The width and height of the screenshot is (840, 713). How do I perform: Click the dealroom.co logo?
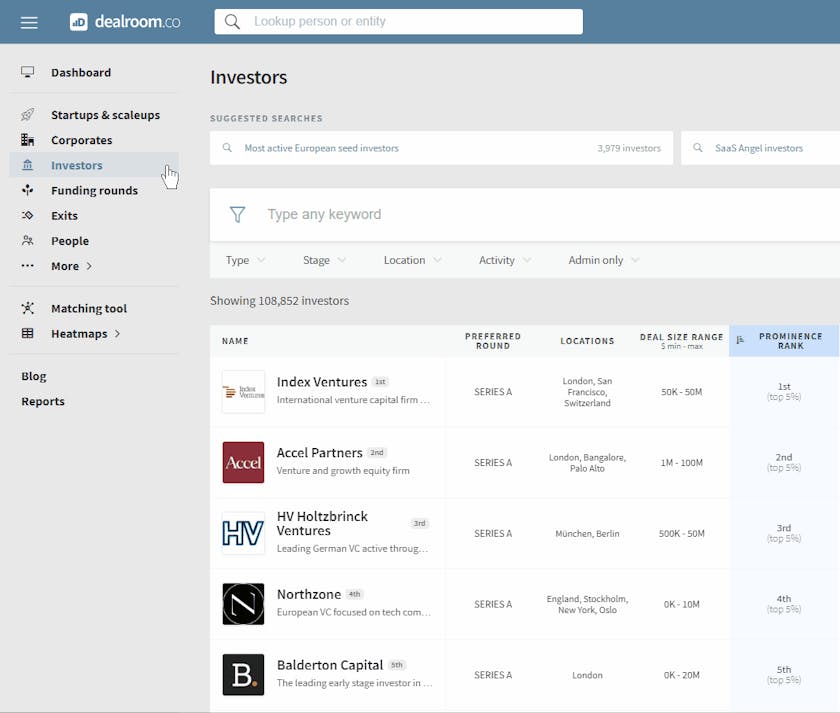[125, 22]
